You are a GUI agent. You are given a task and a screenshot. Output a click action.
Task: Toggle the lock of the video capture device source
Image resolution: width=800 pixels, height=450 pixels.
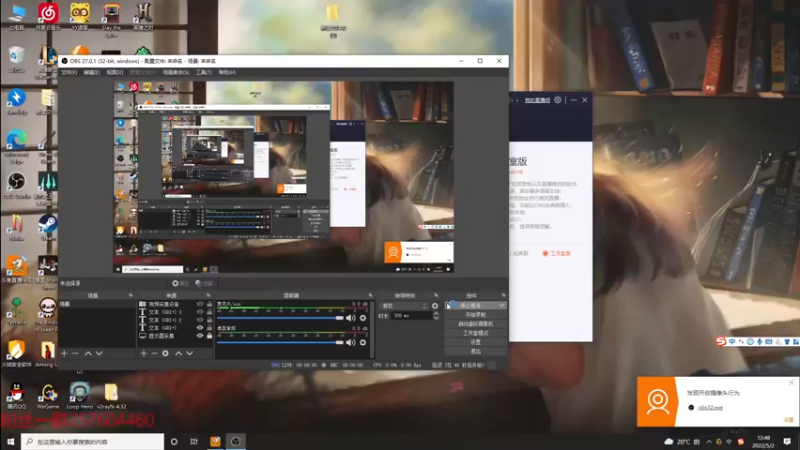209,304
